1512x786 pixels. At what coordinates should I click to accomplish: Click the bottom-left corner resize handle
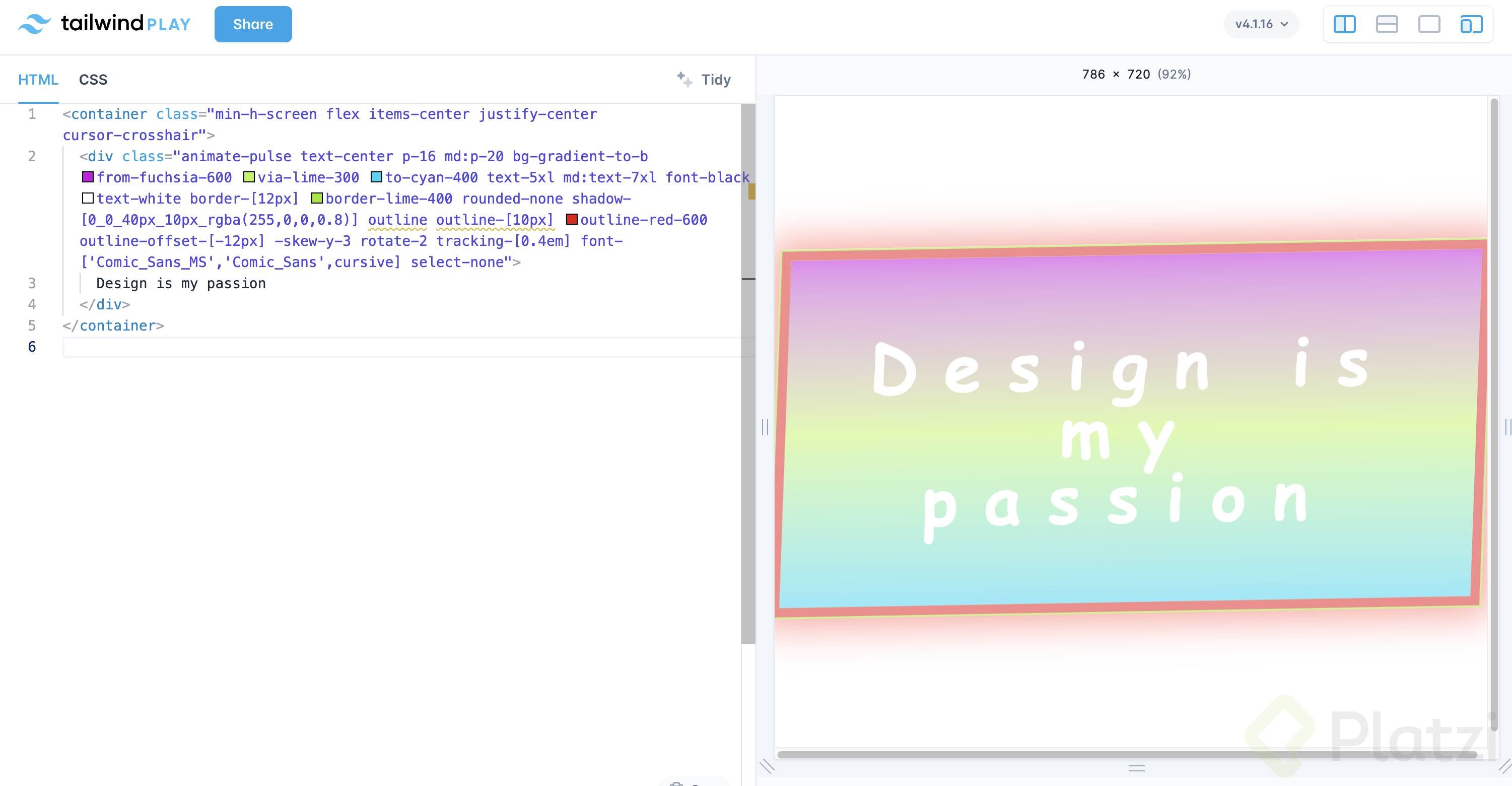coord(767,766)
